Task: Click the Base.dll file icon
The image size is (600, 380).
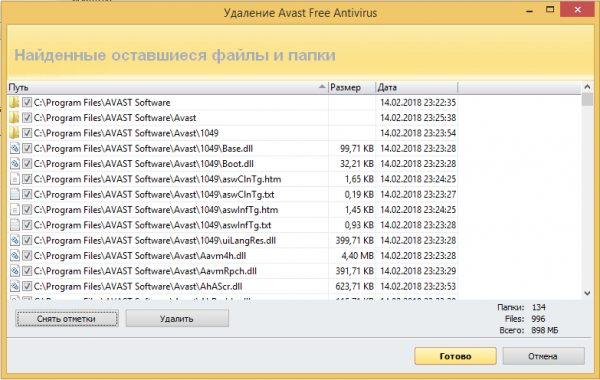Action: tap(15, 148)
